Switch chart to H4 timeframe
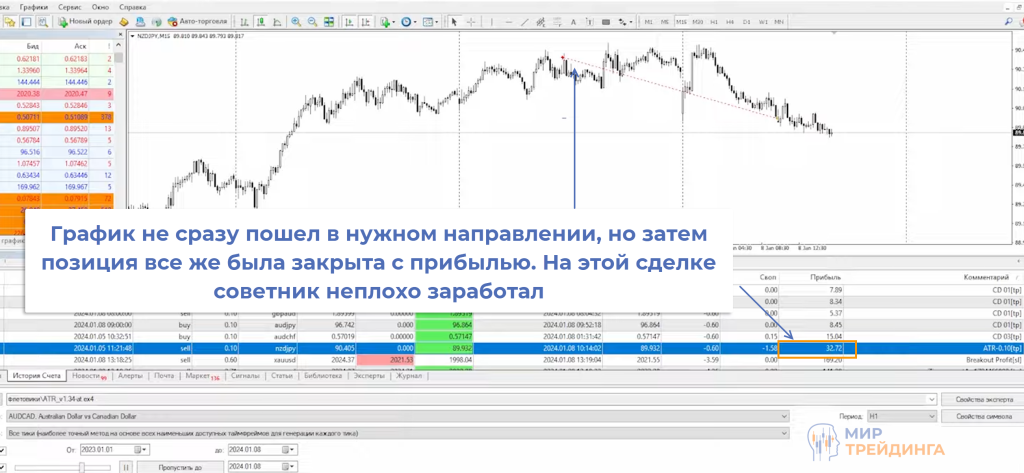The width and height of the screenshot is (1024, 473). (x=728, y=21)
